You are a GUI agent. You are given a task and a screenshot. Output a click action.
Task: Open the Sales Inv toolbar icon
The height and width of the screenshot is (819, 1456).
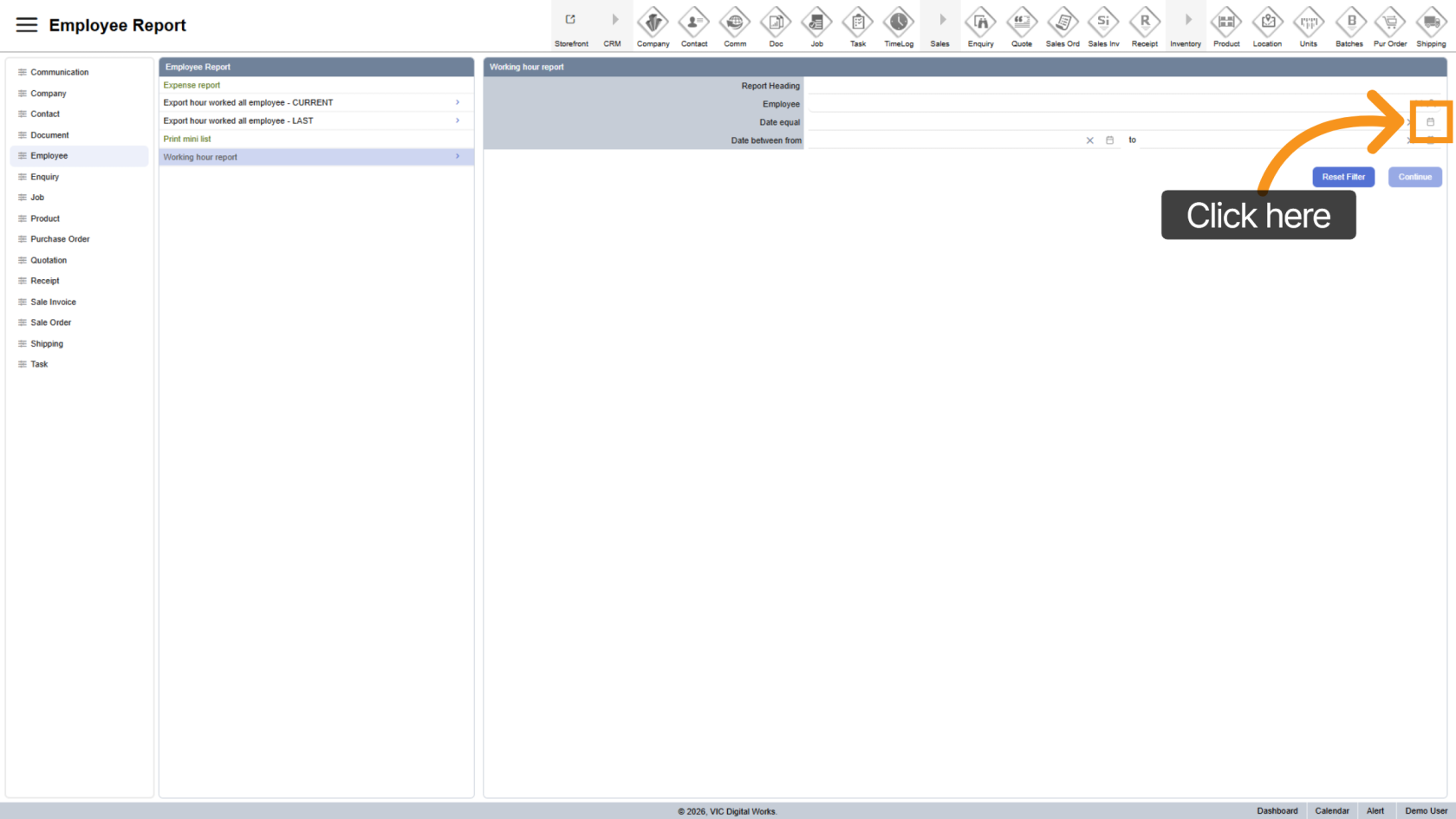(x=1103, y=26)
